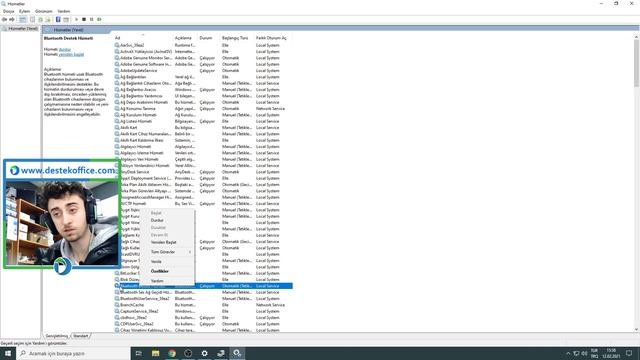The image size is (640, 360).
Task: Open the Dosya menu
Action: (9, 11)
